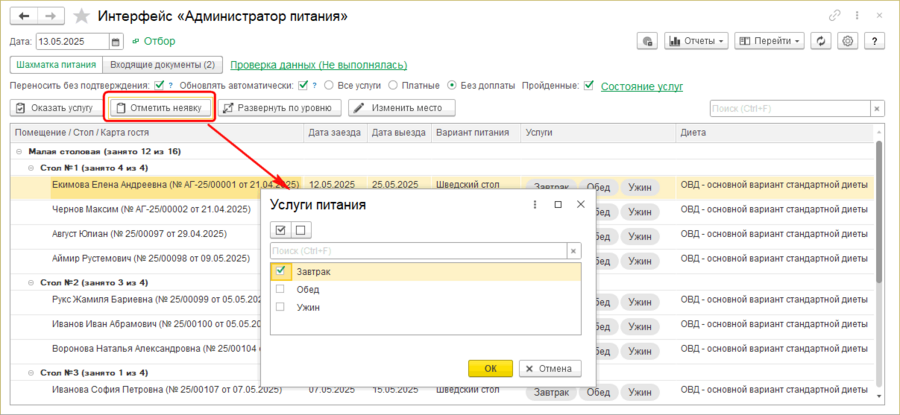Viewport: 900px width, 415px height.
Task: Collapse the Малая столовая tree group
Action: (x=19, y=151)
